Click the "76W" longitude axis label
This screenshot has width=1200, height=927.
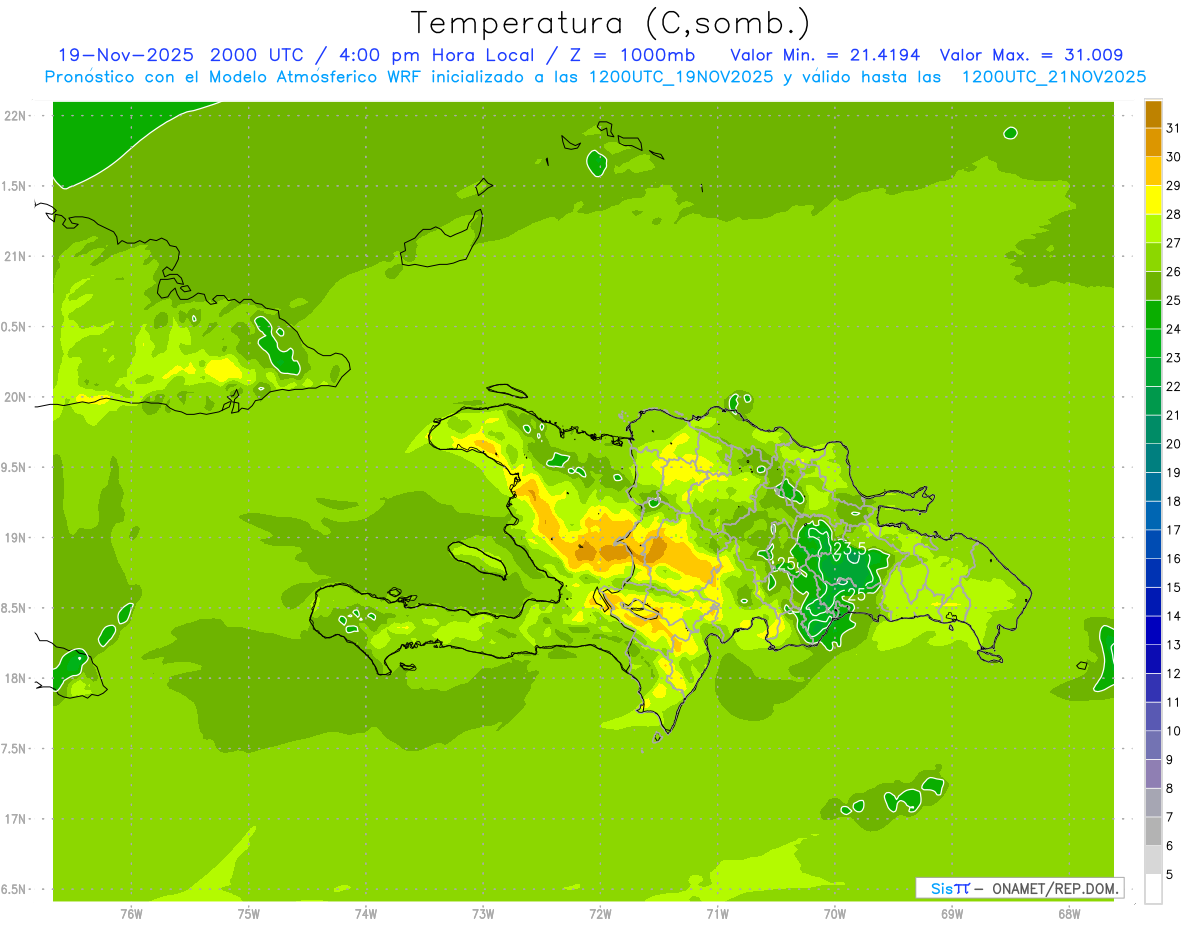click(x=131, y=914)
